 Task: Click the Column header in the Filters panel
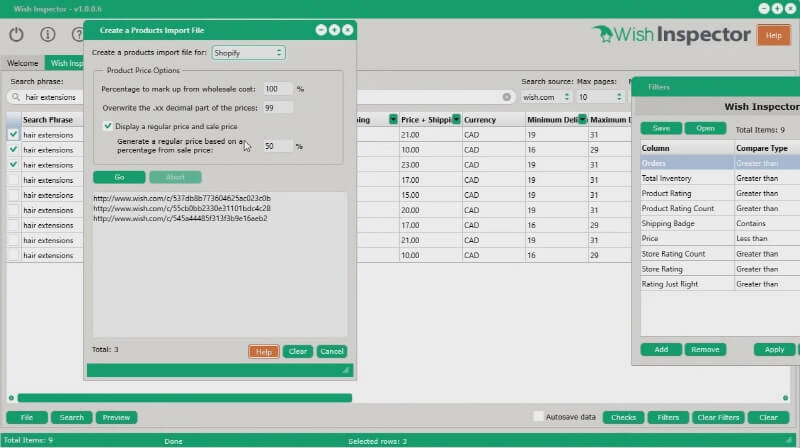[687, 148]
